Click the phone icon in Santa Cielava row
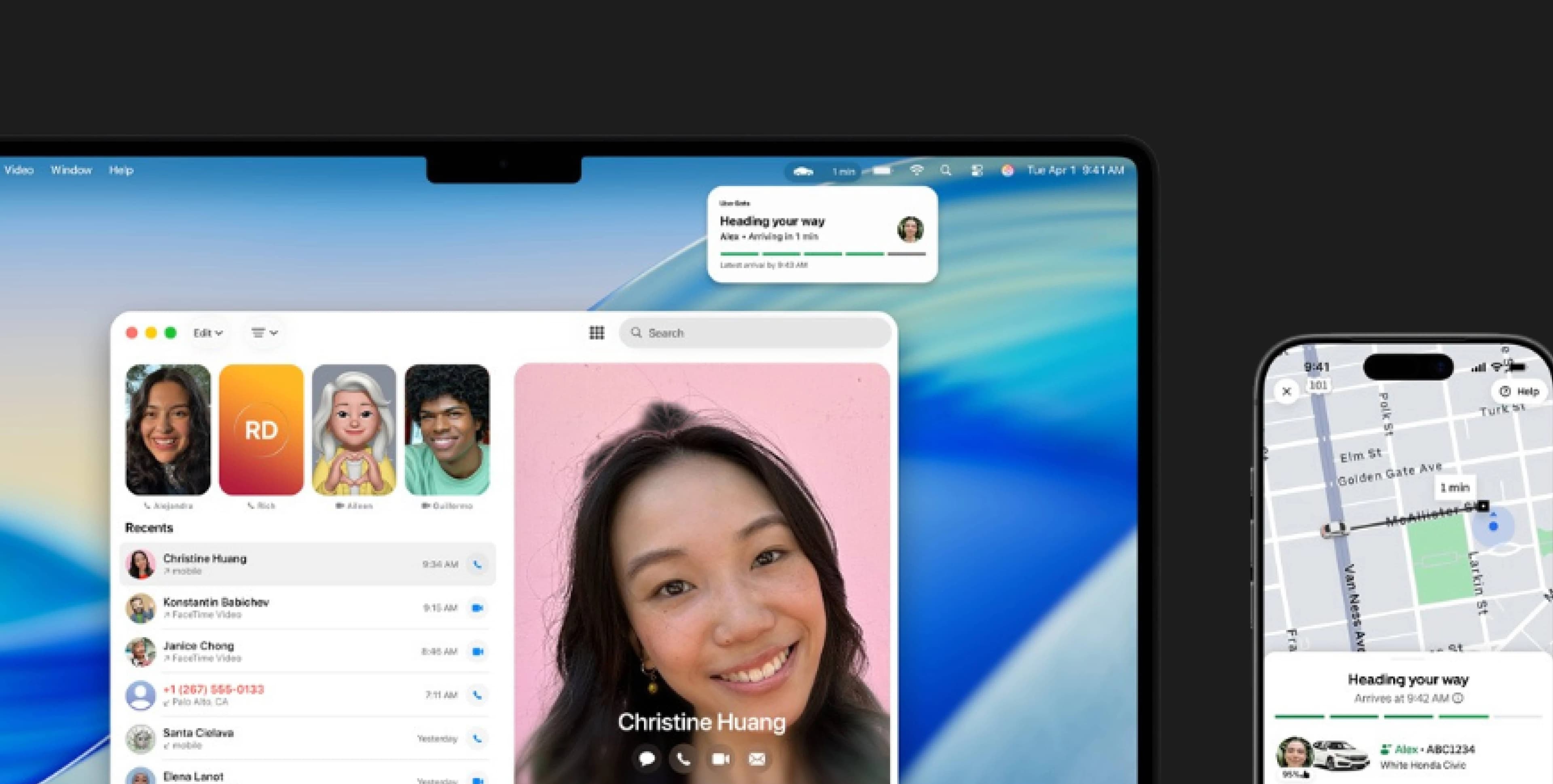 [x=478, y=738]
